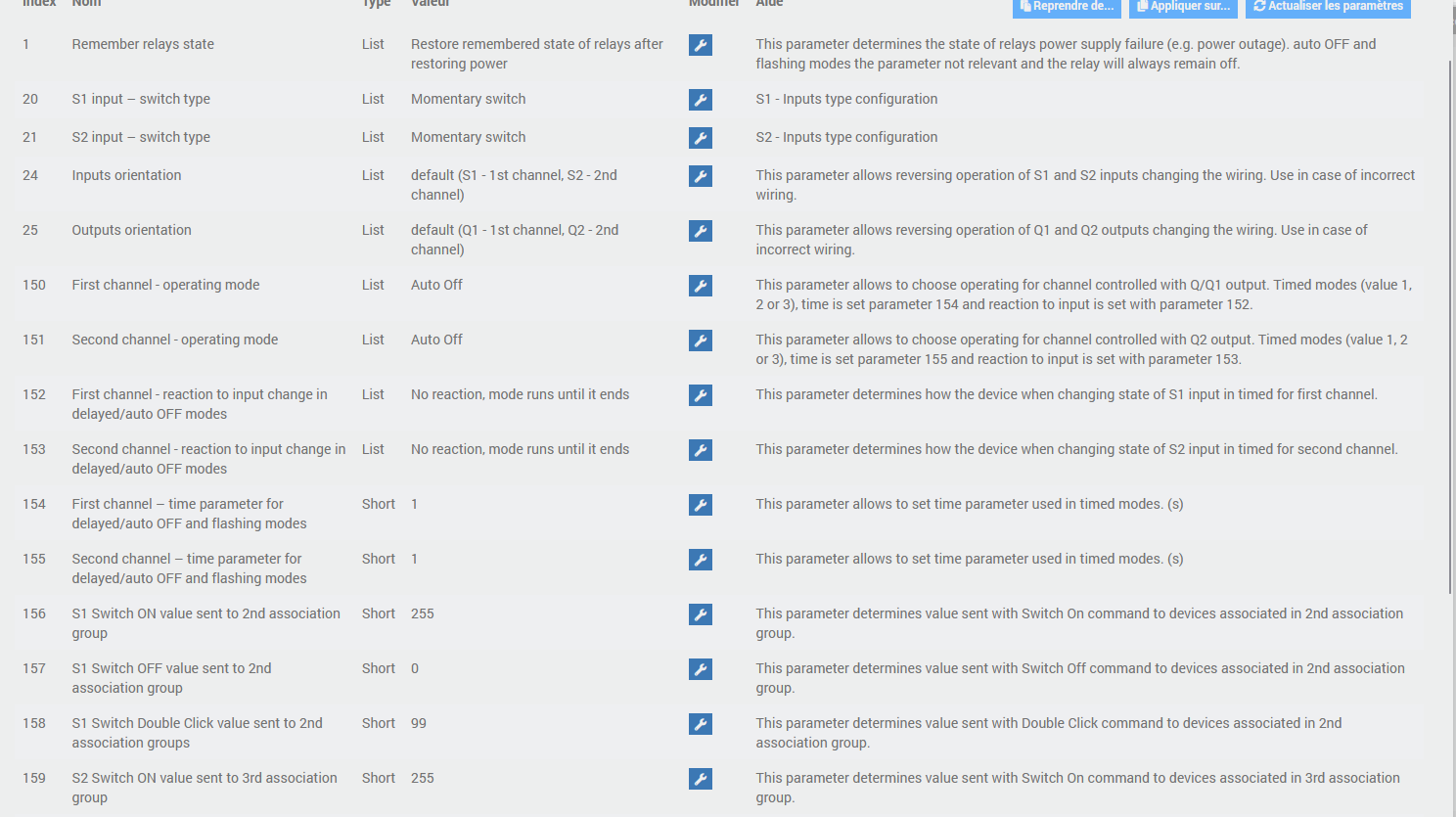Click value 0 for parameter 157
Screen dimensions: 1456x817
415,668
